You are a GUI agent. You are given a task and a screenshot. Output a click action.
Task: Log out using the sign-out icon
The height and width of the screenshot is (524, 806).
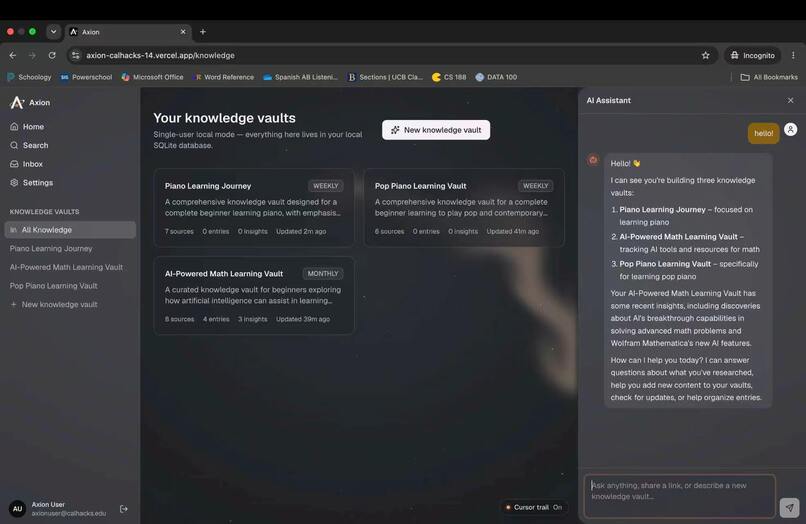coord(123,509)
